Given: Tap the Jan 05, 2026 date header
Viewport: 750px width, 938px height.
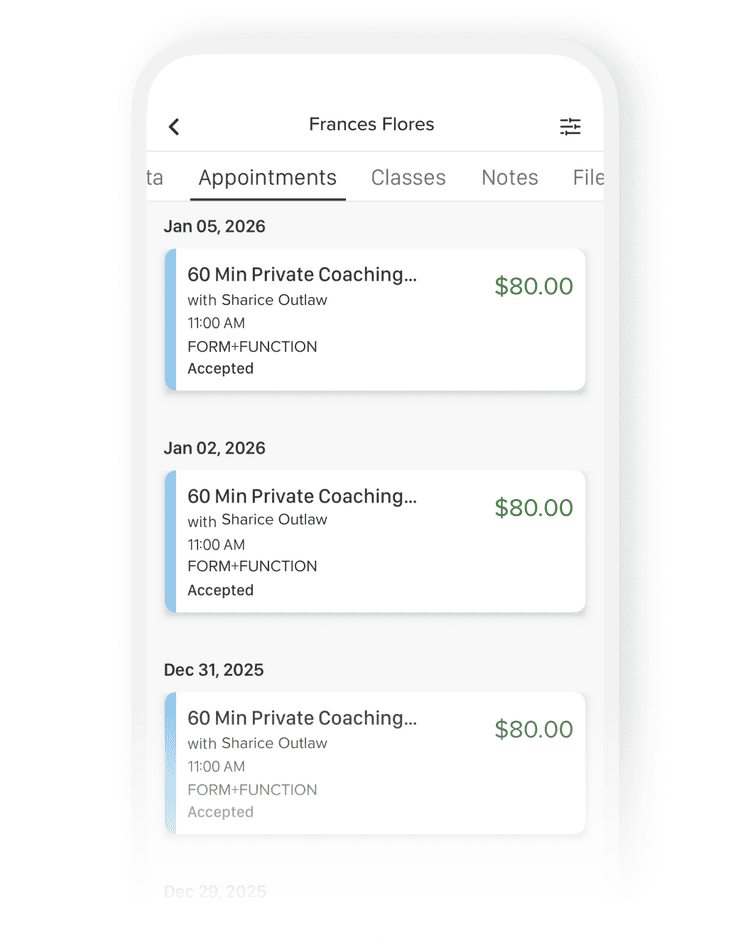Looking at the screenshot, I should [x=215, y=227].
